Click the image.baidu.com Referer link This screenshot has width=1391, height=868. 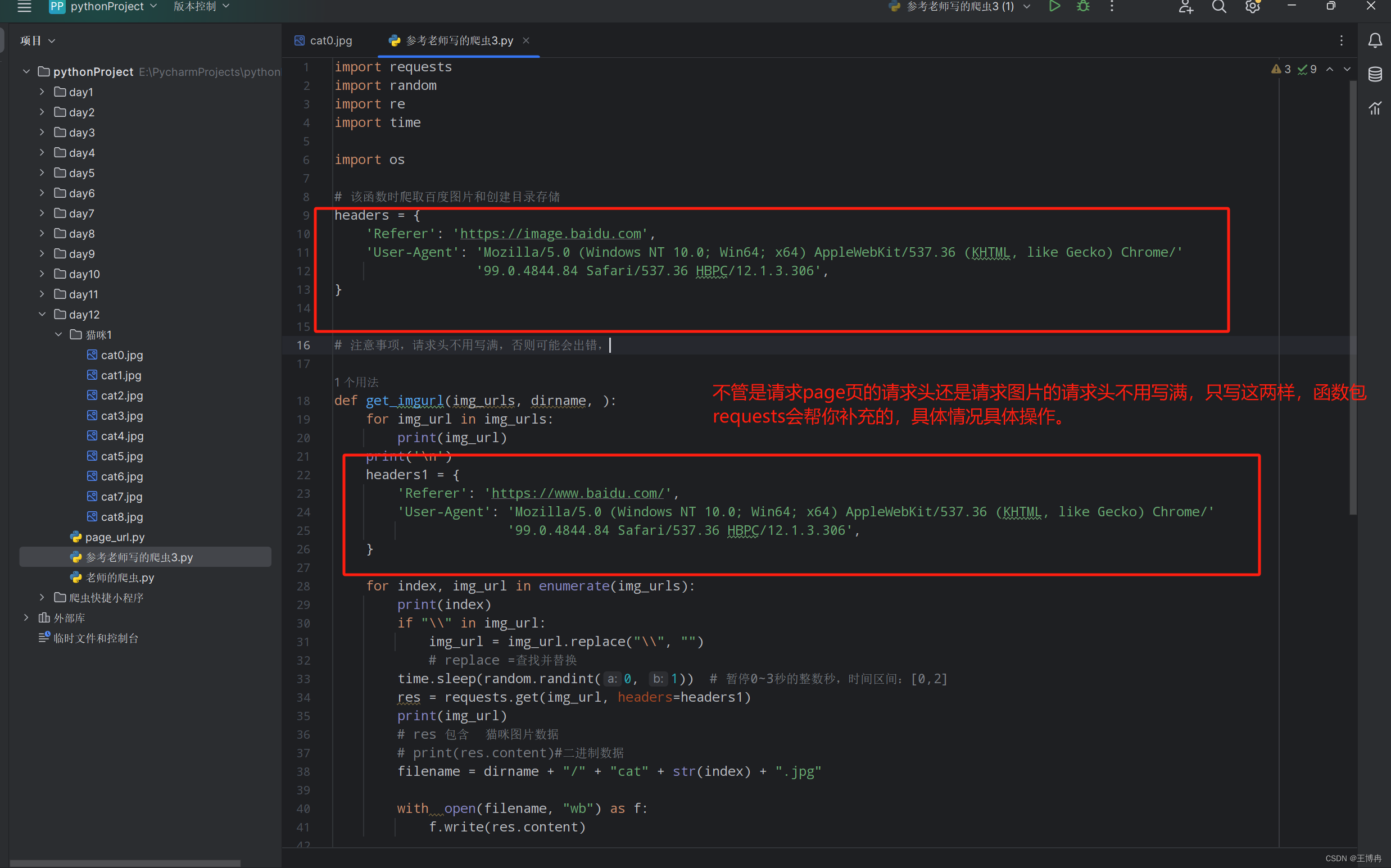(x=550, y=234)
